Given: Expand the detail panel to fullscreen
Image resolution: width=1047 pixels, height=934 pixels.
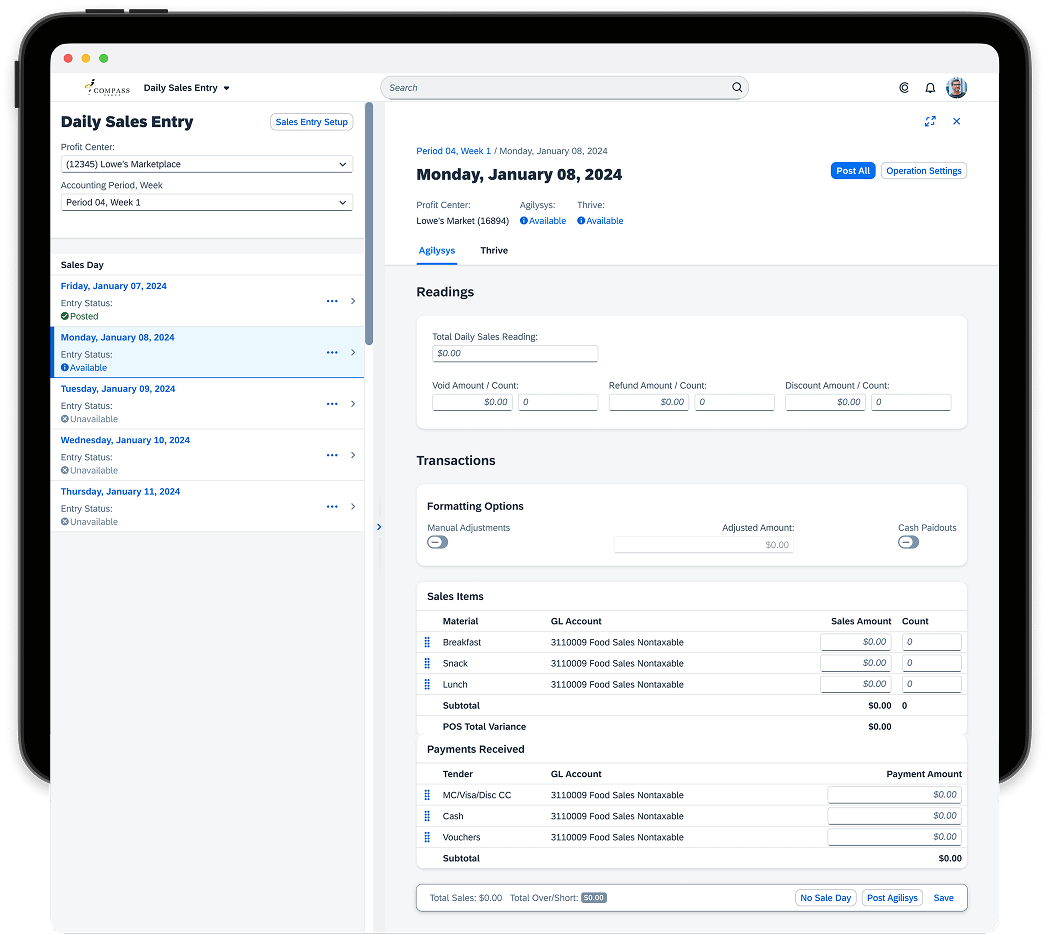Looking at the screenshot, I should tap(929, 121).
